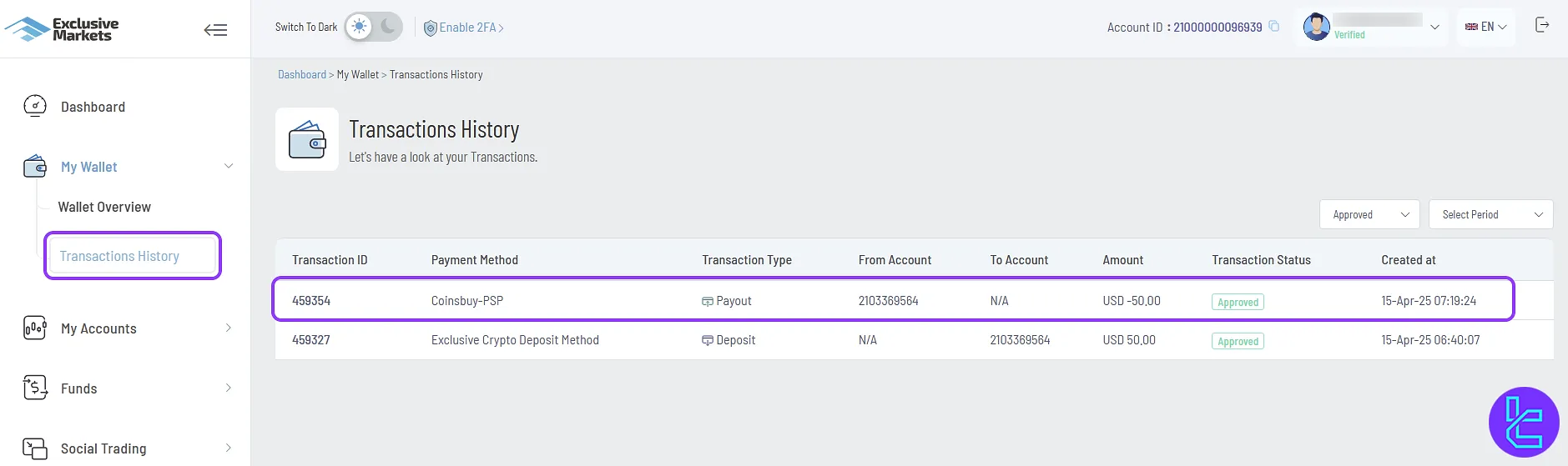Click the Social Trading icon
Image resolution: width=1568 pixels, height=466 pixels.
click(35, 448)
